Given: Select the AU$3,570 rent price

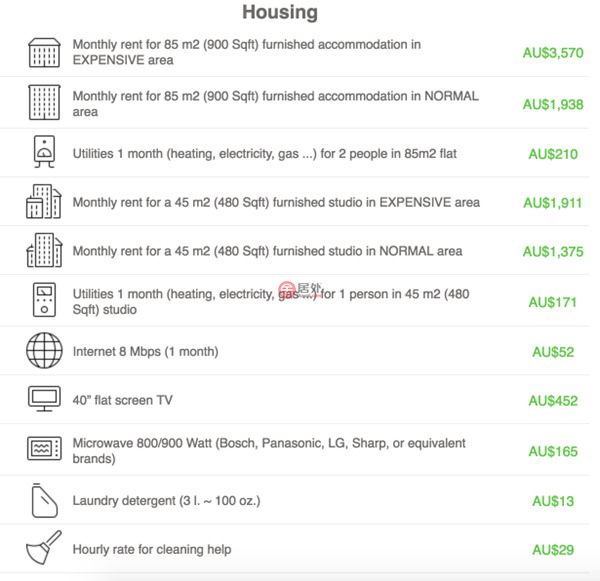Looking at the screenshot, I should (553, 53).
